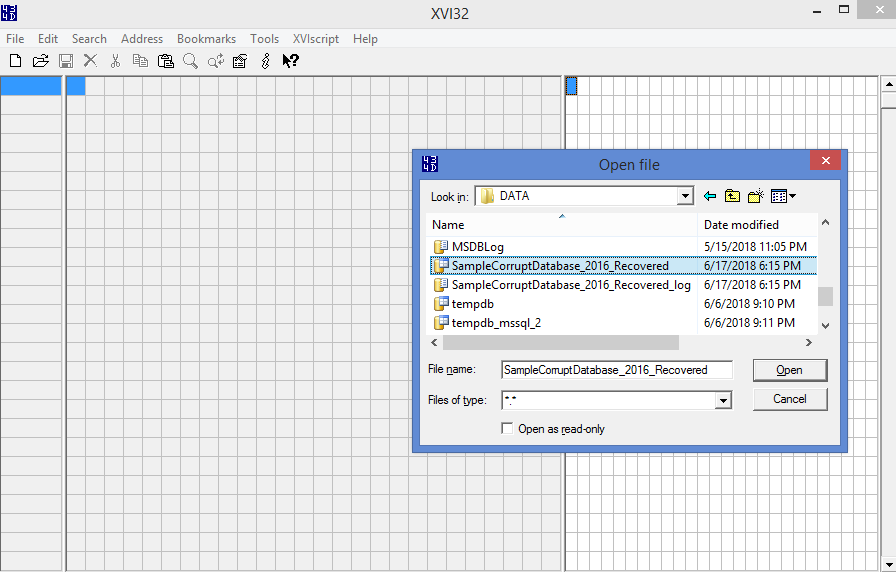Click the 6/6/2018 9:11 PM date

point(749,322)
